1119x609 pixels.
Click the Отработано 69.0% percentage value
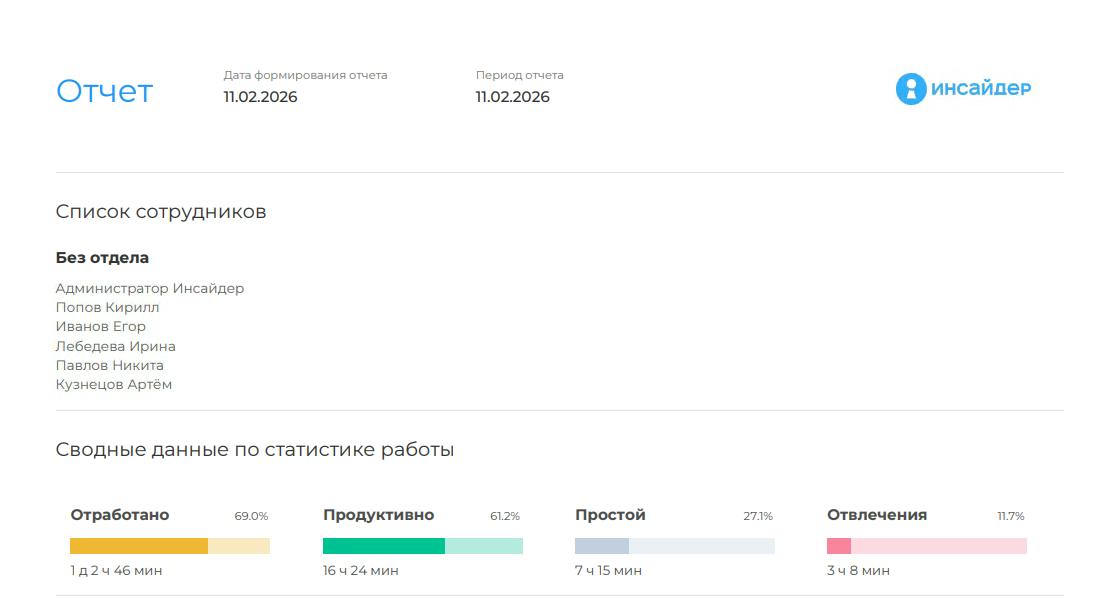(251, 516)
